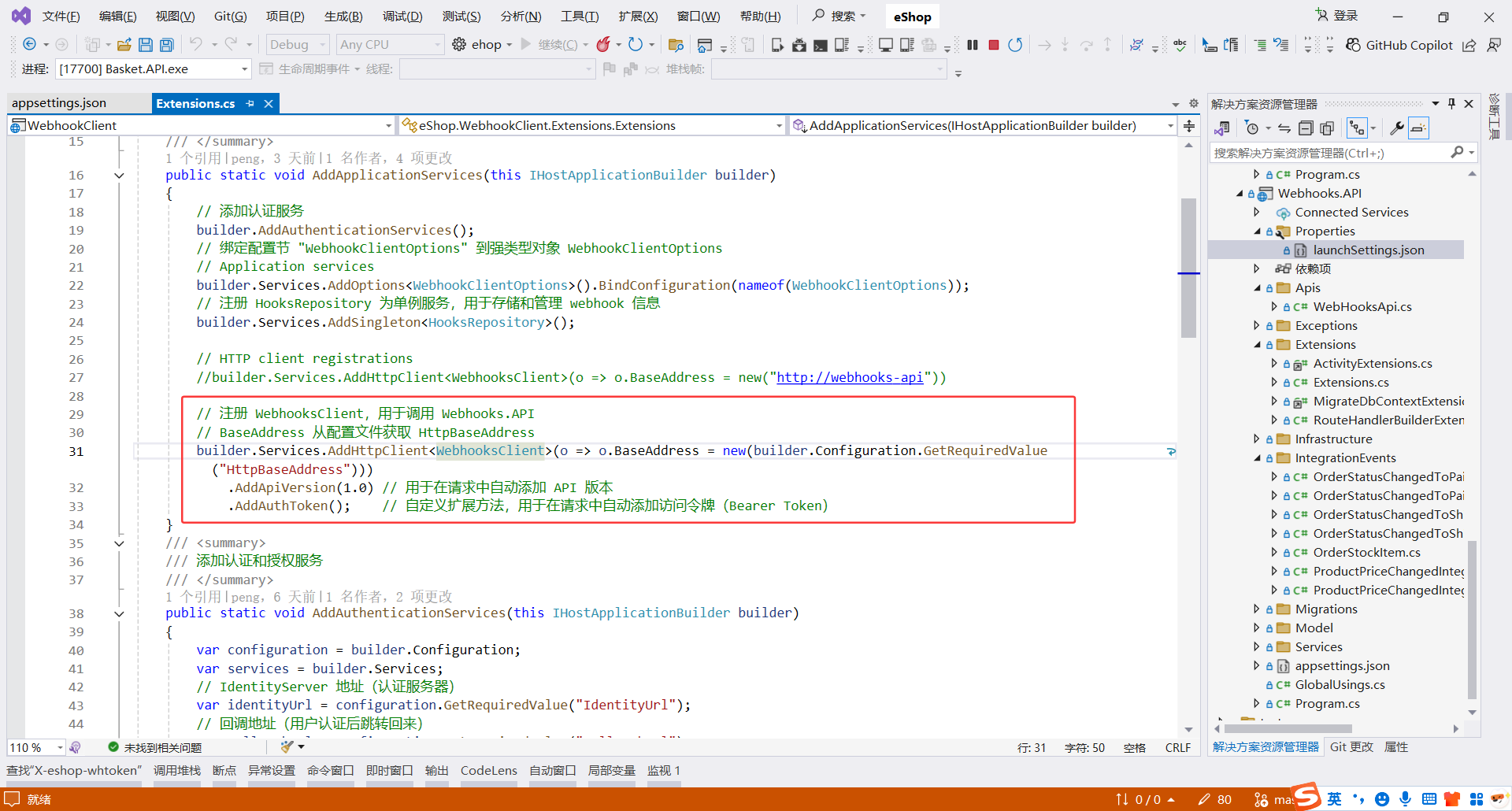Open the GitHub Copilot share icon

pyautogui.click(x=1469, y=45)
